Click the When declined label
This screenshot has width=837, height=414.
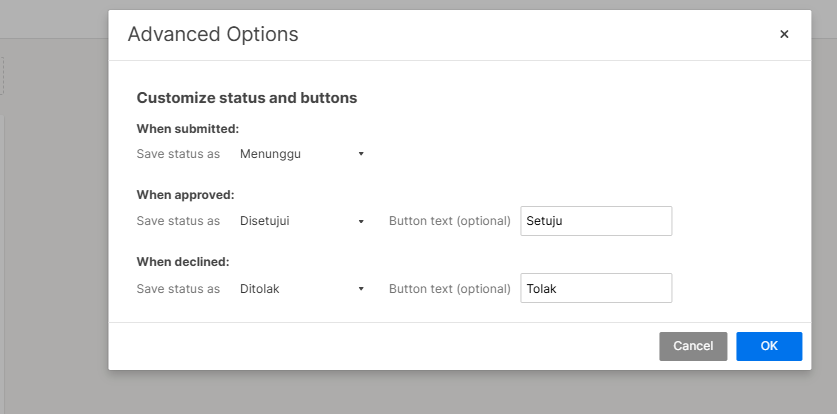183,262
